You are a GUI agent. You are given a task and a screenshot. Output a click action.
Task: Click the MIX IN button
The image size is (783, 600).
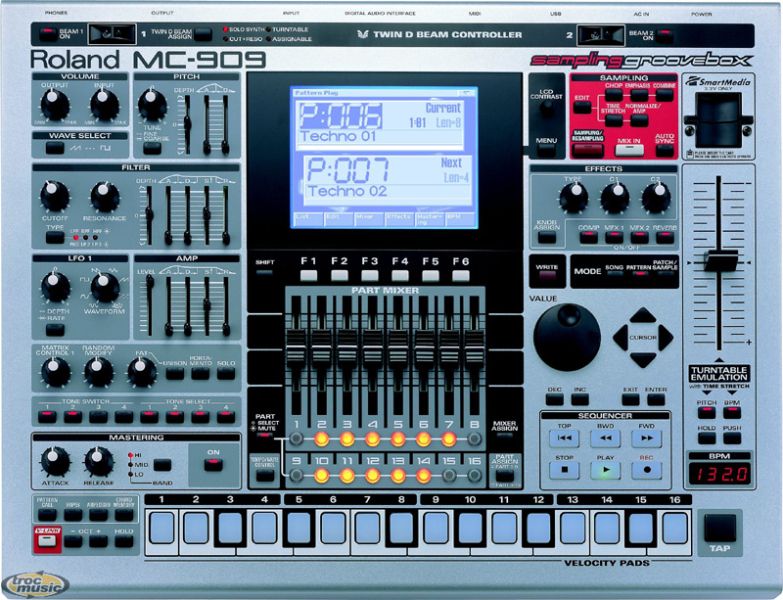point(629,150)
